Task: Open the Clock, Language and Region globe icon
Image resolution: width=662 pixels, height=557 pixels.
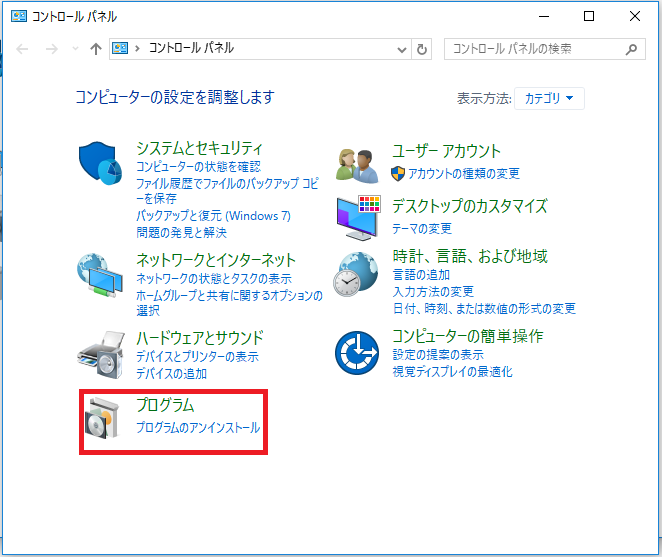Action: click(356, 274)
